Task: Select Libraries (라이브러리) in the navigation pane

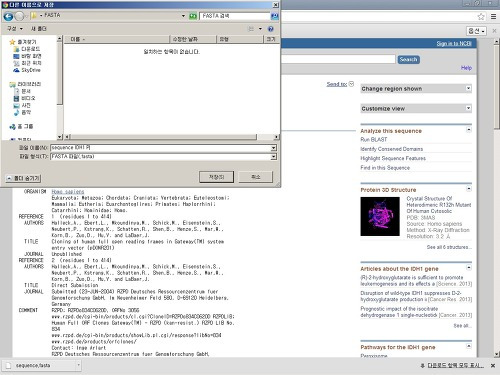Action: pos(25,84)
